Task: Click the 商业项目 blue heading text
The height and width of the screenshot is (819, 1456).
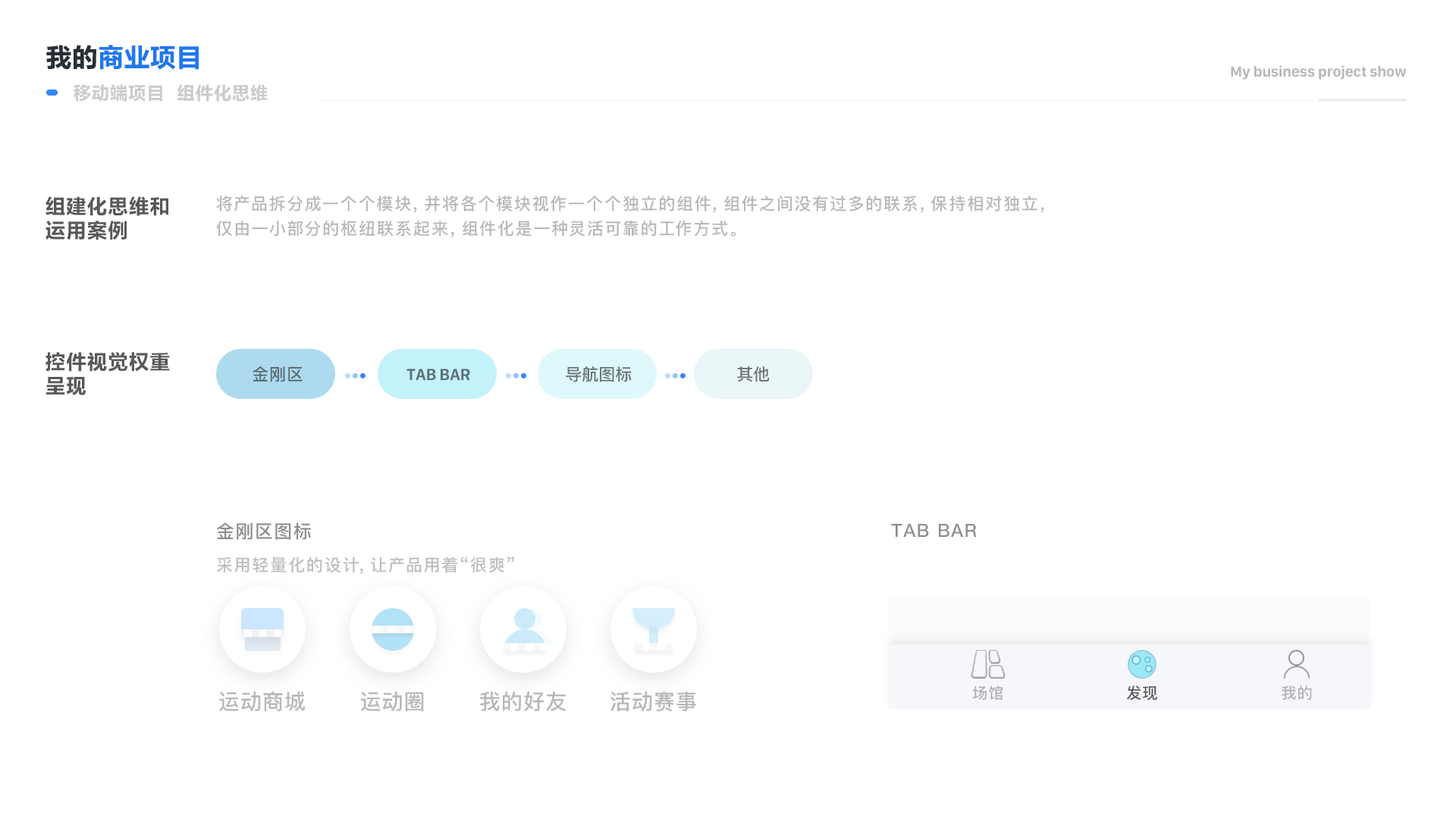Action: click(x=149, y=57)
